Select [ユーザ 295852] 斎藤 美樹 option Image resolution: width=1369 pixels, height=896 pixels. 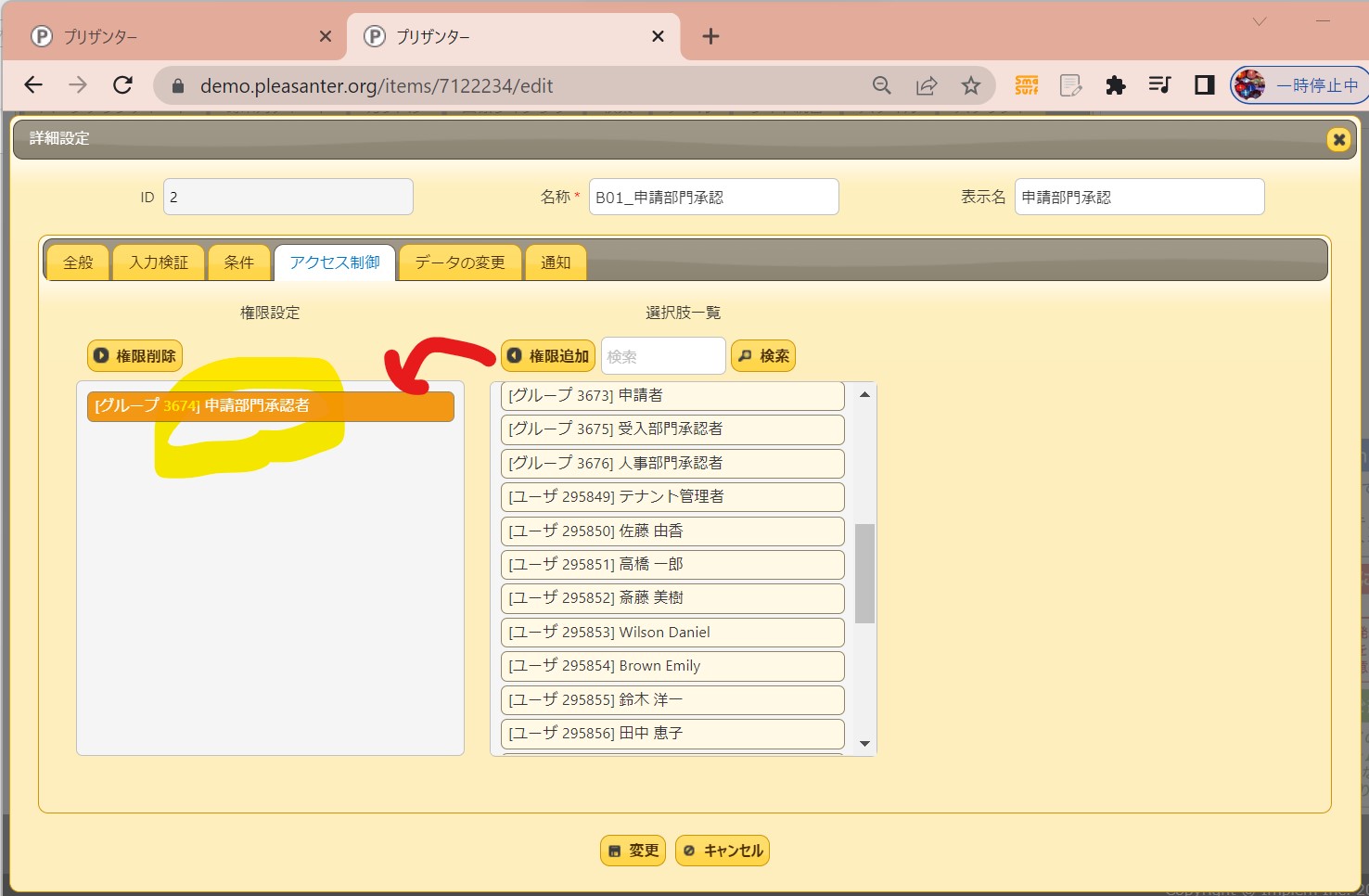tap(673, 598)
